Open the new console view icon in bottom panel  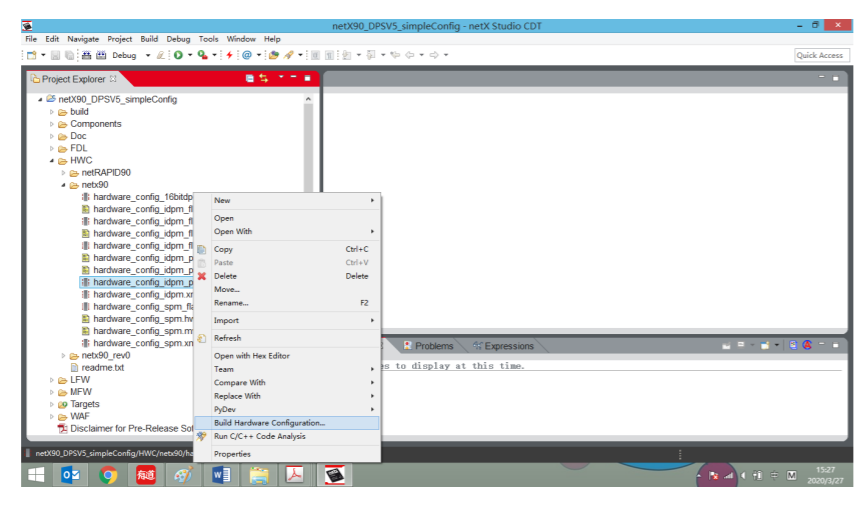pyautogui.click(x=765, y=345)
